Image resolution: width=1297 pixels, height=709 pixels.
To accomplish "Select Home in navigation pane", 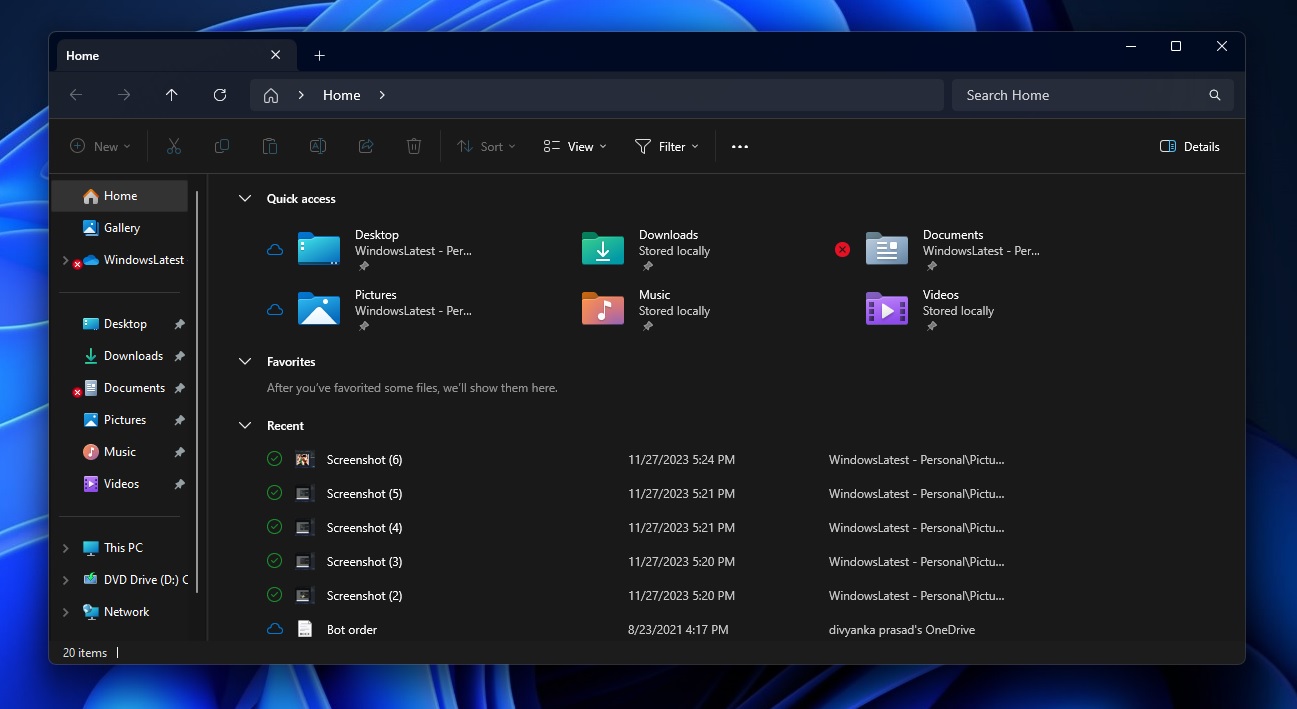I will pos(120,196).
